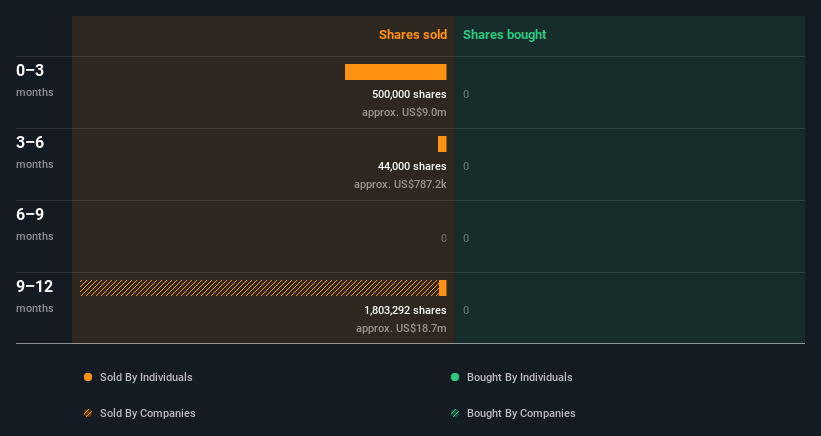Click the small 3–6 months orange bar
This screenshot has height=436, width=821.
442,144
